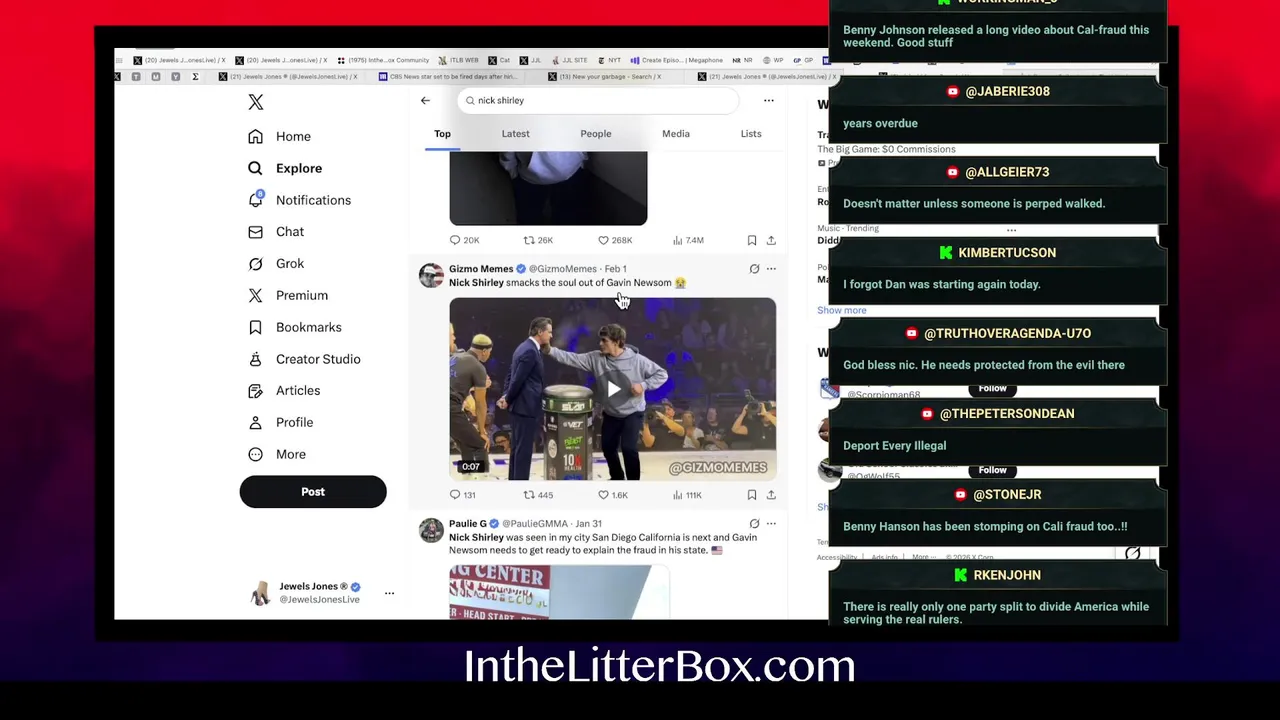Click reply icon with 20K count
The width and height of the screenshot is (1280, 720).
click(455, 240)
